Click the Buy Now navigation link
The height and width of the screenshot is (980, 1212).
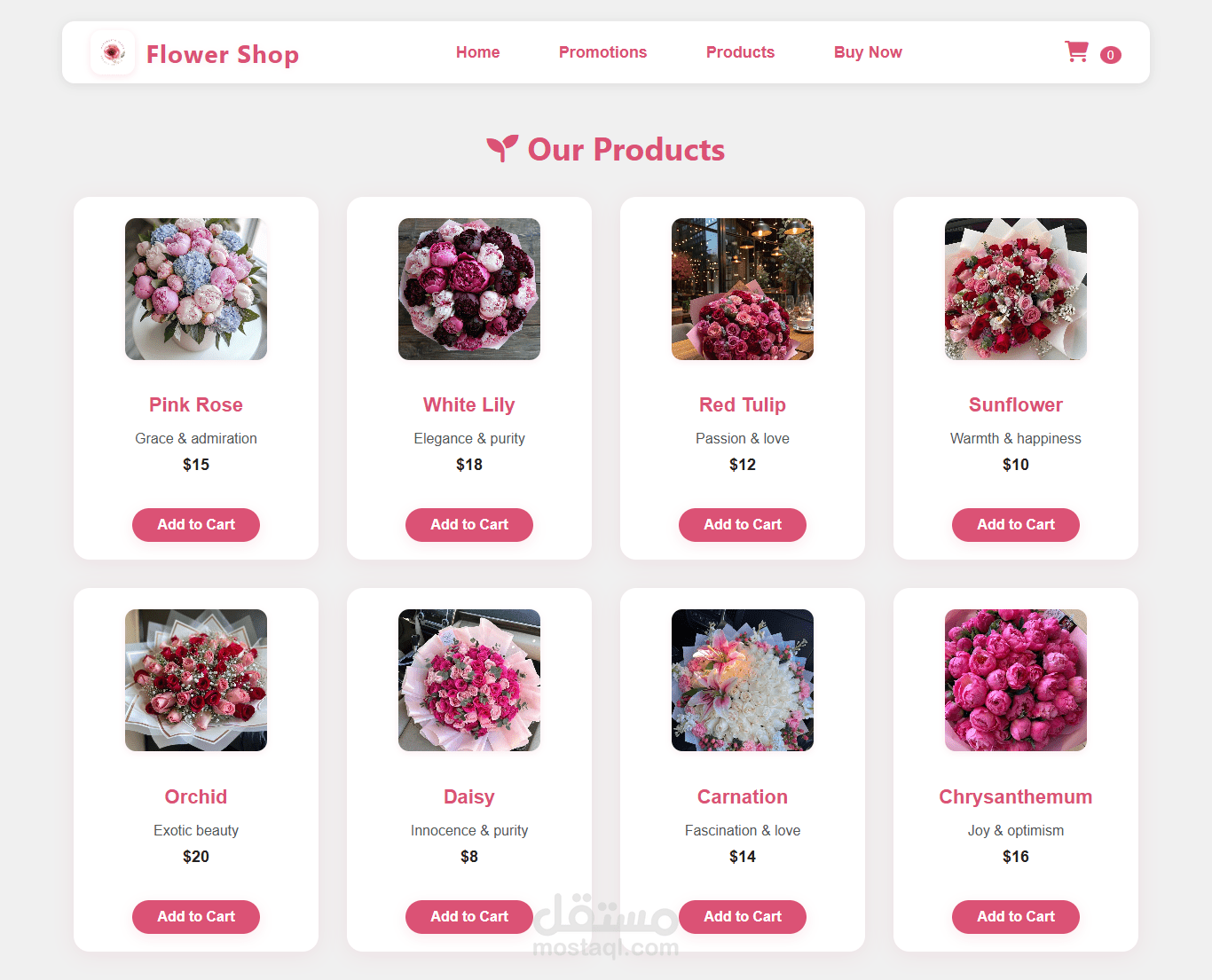(x=868, y=52)
